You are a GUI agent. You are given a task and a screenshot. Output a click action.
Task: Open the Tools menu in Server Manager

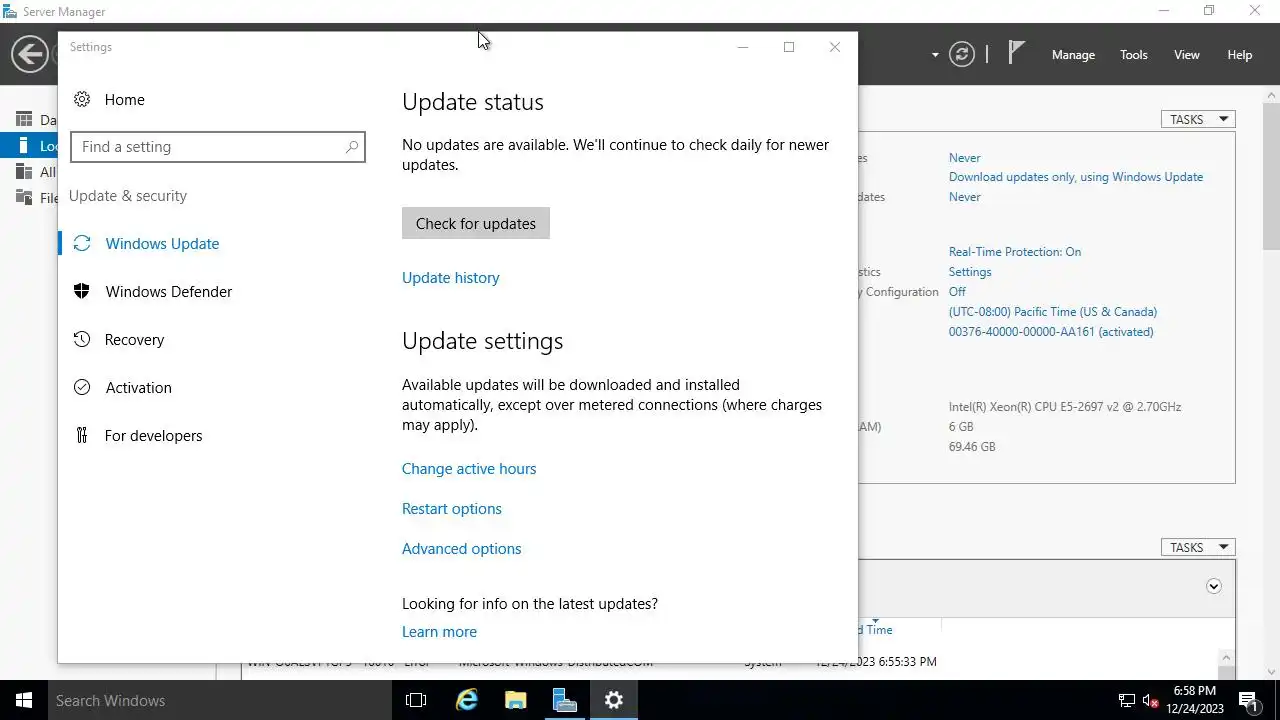(1134, 55)
